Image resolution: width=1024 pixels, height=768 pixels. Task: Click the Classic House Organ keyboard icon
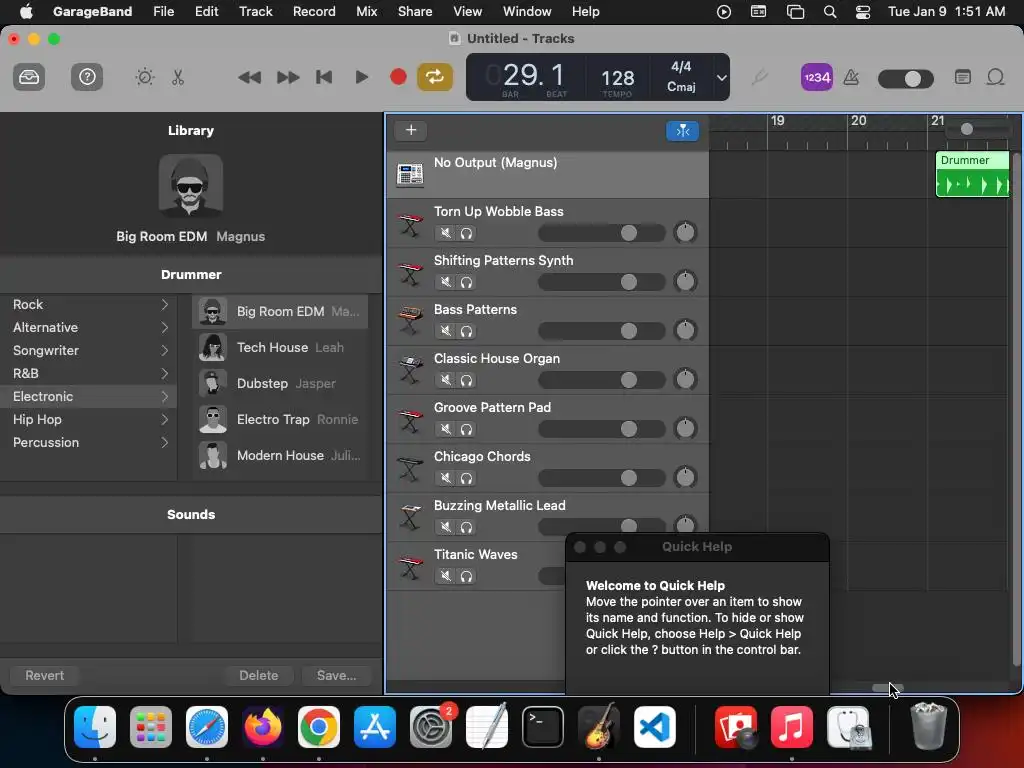410,370
